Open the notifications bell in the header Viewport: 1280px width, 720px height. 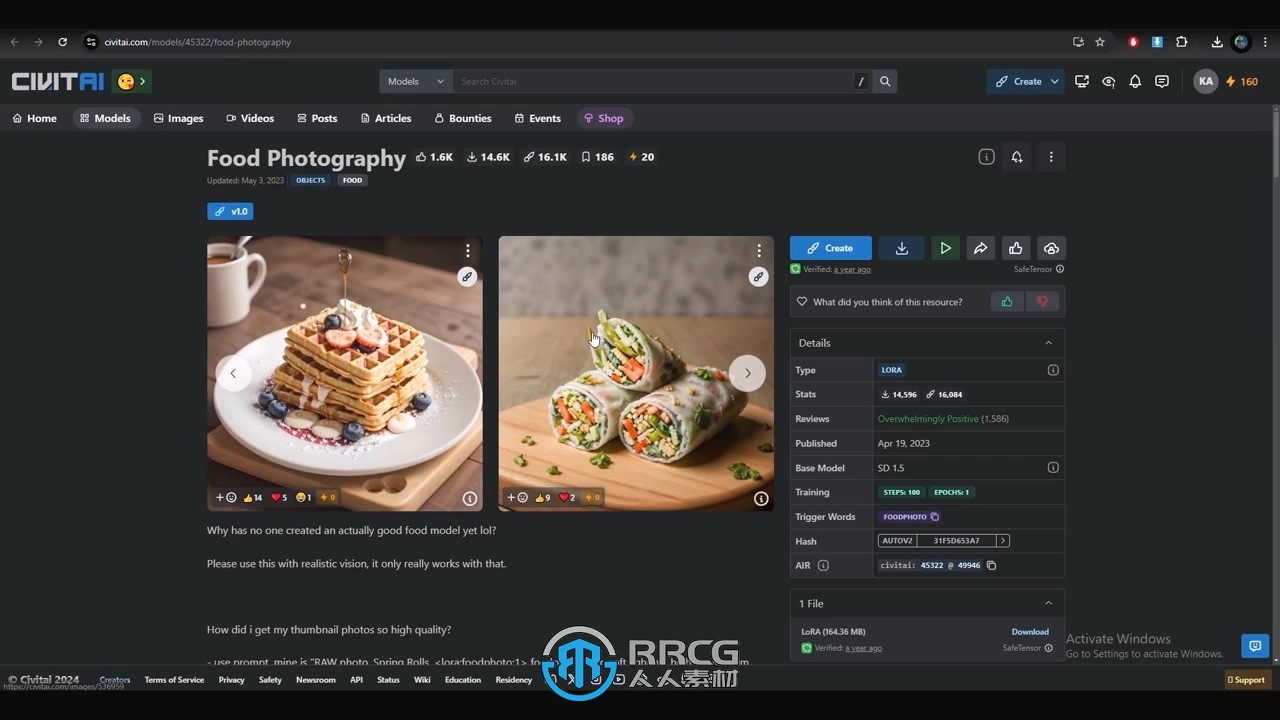coord(1135,82)
